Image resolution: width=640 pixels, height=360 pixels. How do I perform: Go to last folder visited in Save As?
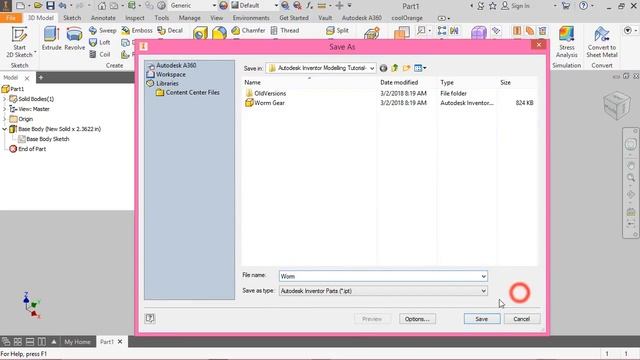click(383, 68)
